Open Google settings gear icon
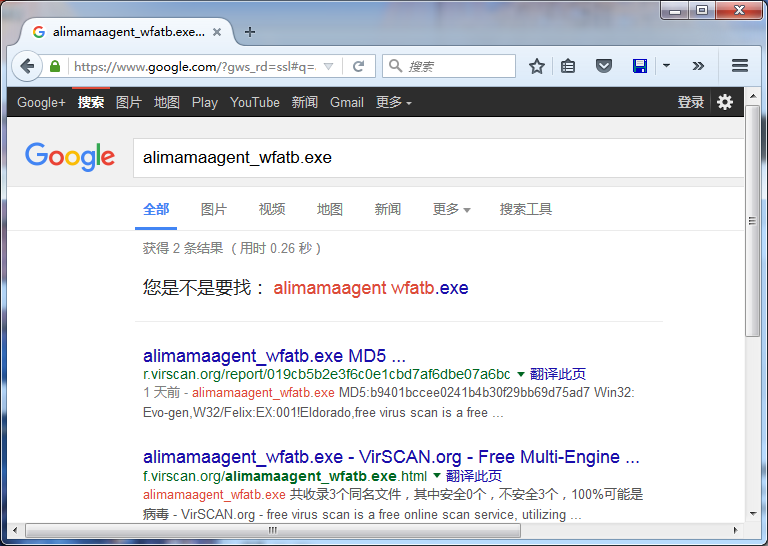The height and width of the screenshot is (546, 768). (725, 102)
